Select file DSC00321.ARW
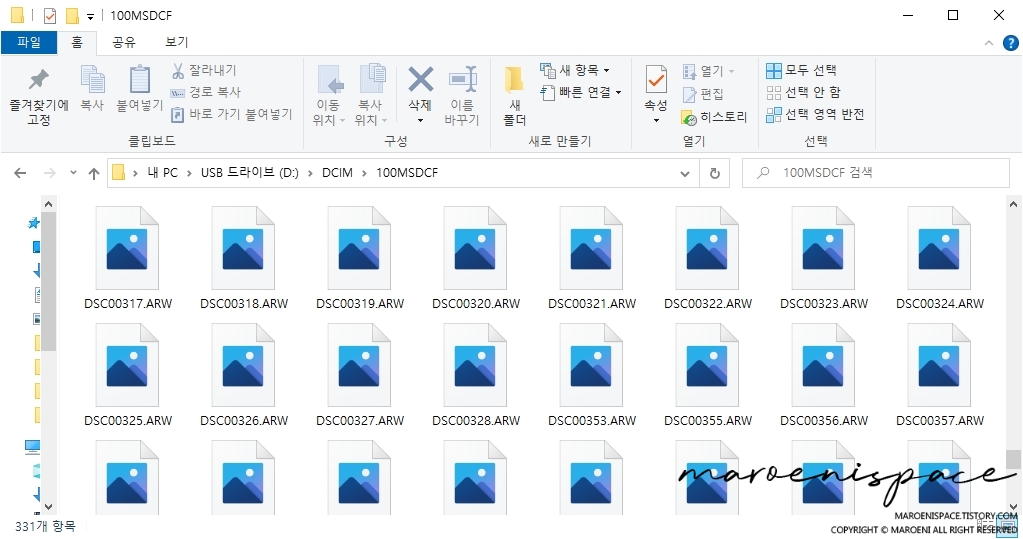Image resolution: width=1023 pixels, height=539 pixels. tap(592, 258)
